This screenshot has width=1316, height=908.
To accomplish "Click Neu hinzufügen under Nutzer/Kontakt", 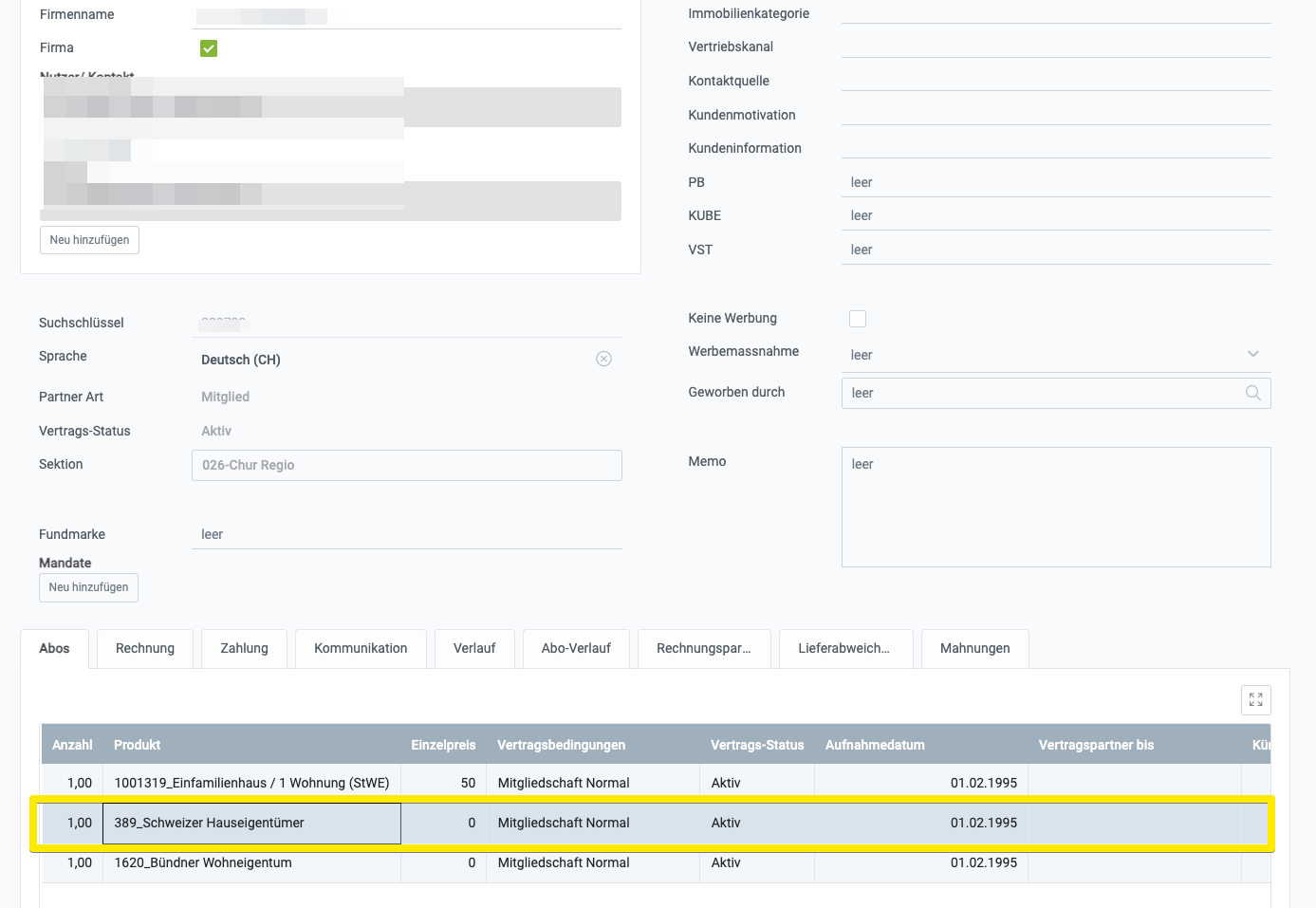I will point(89,240).
